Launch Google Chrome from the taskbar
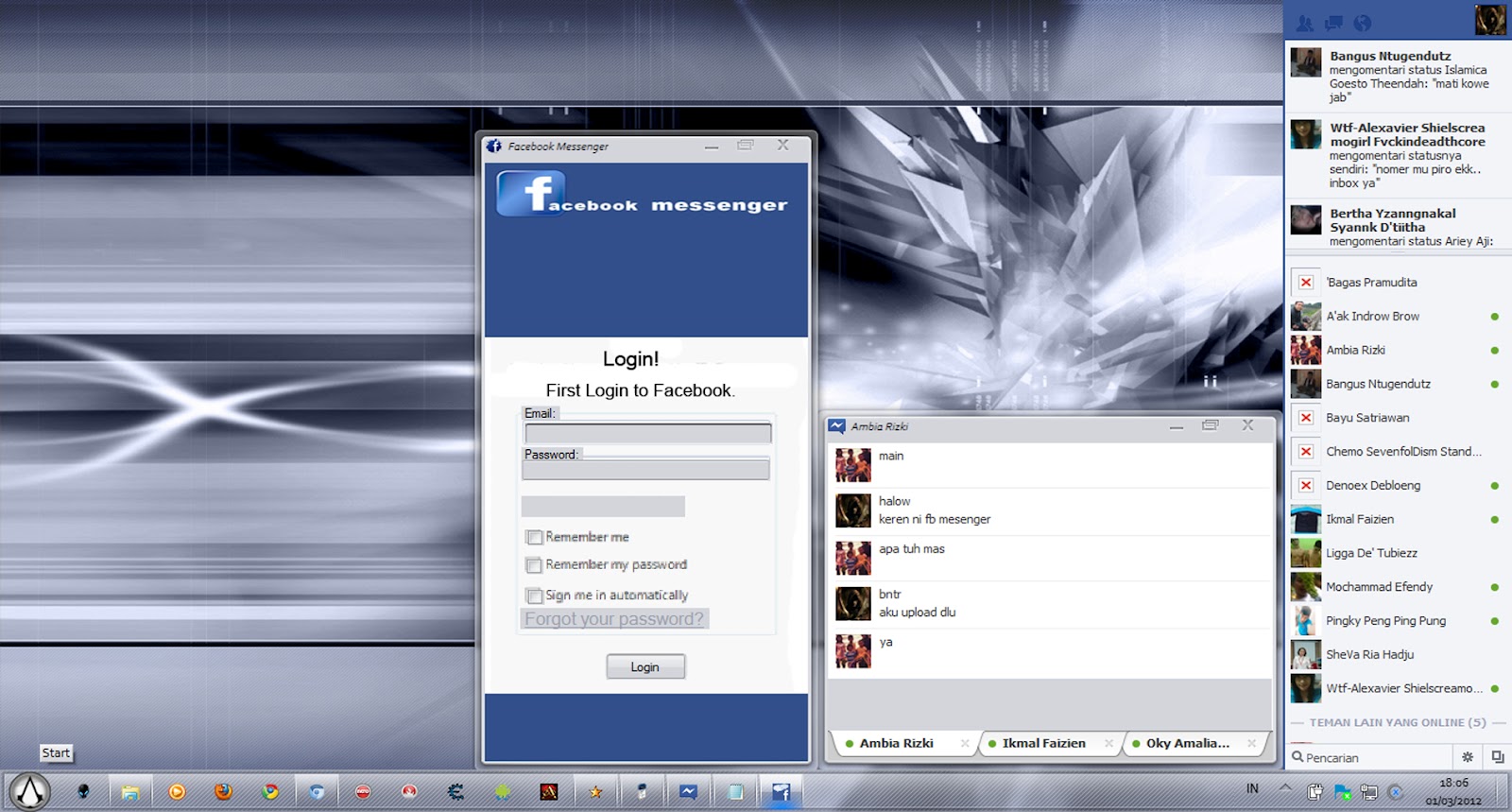Viewport: 1512px width, 812px height. pos(270,791)
